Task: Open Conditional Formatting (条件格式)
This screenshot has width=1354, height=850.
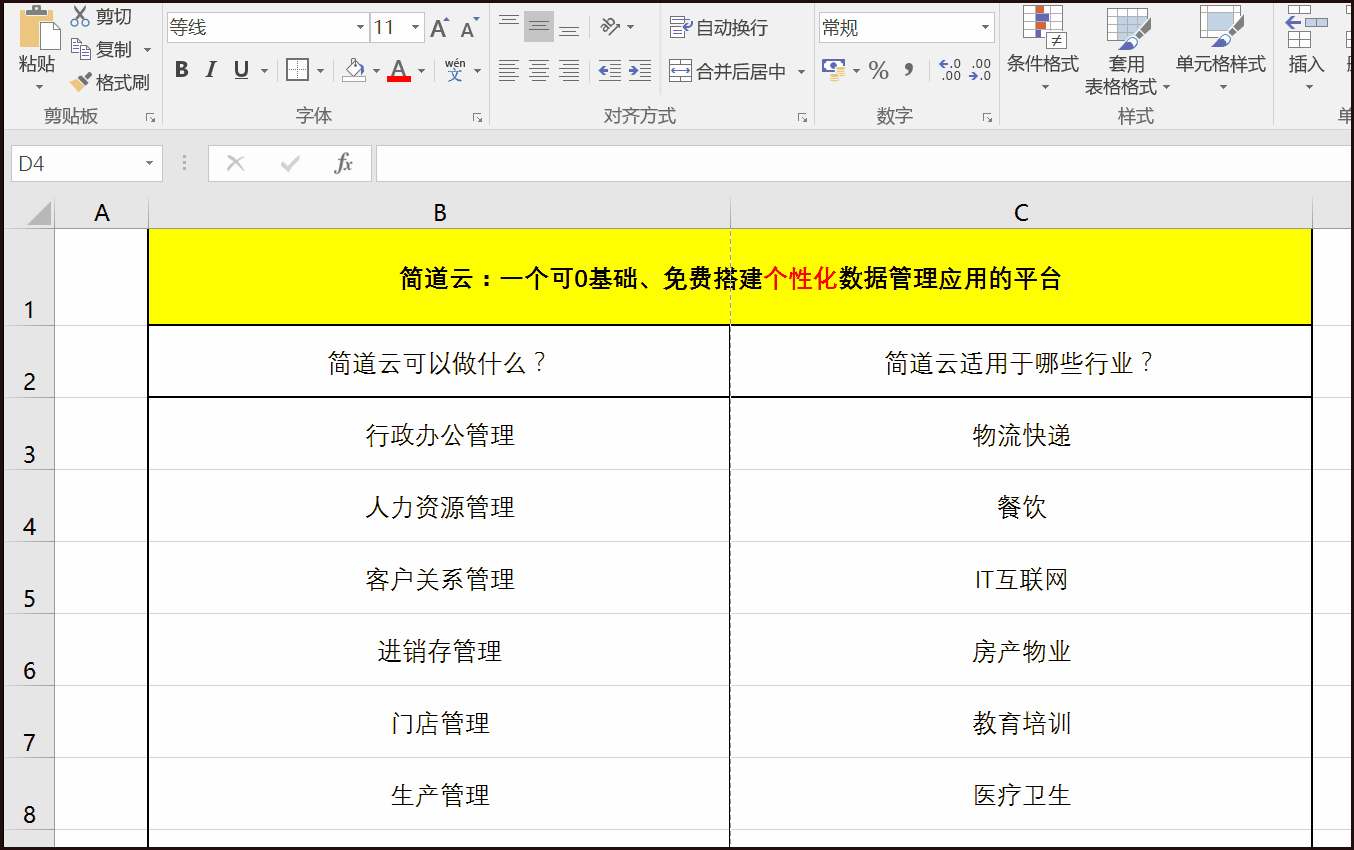Action: [x=1043, y=49]
